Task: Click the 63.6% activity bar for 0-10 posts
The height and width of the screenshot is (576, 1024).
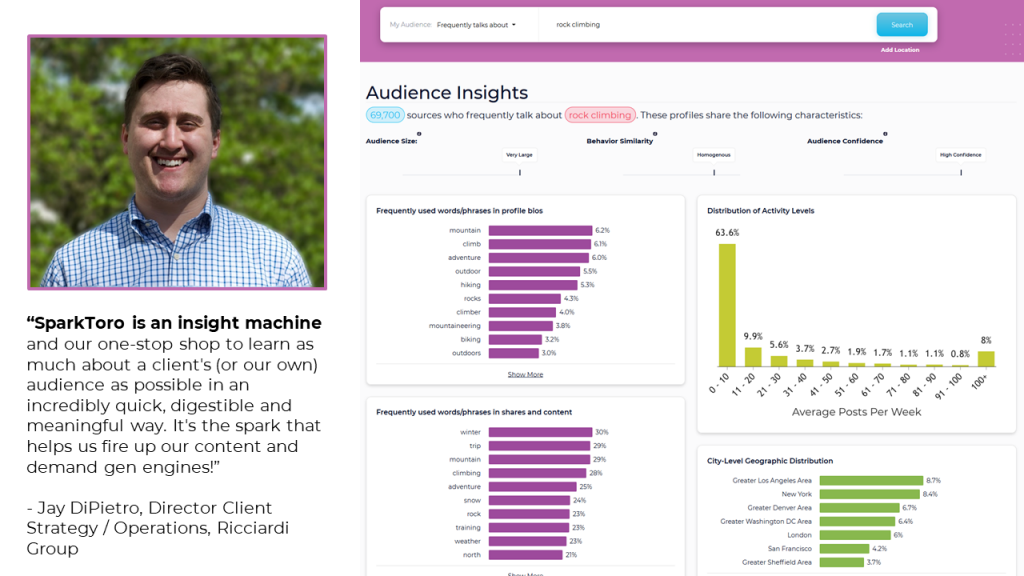Action: pyautogui.click(x=727, y=305)
